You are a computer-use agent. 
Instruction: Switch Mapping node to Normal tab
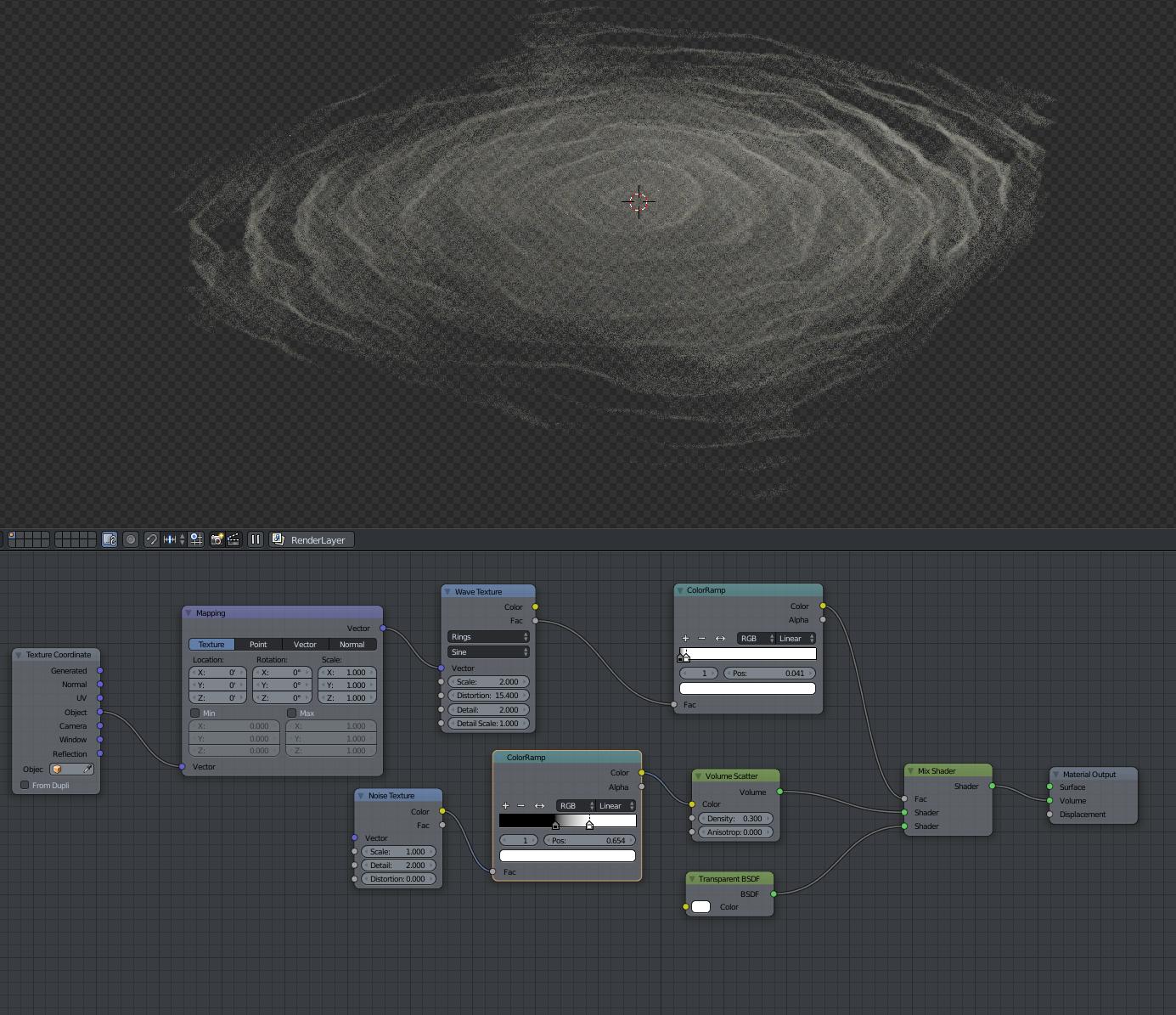point(352,645)
